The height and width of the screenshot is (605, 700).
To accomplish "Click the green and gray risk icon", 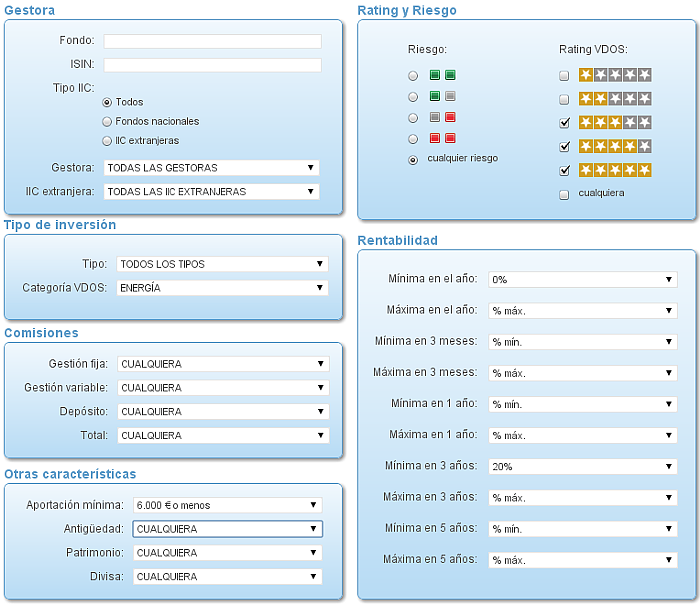I will tap(442, 96).
